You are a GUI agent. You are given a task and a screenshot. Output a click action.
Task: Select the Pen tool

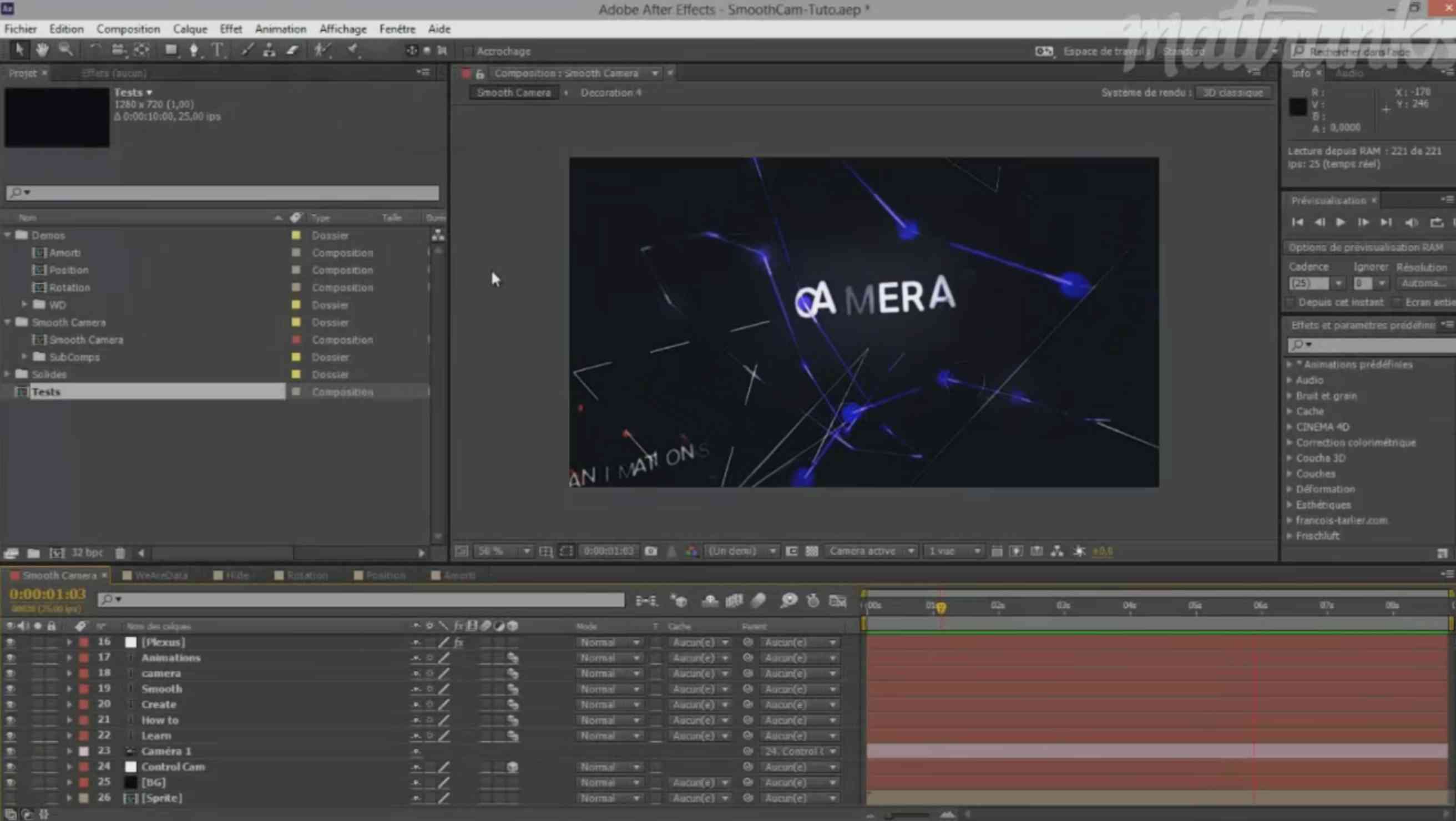[x=194, y=50]
